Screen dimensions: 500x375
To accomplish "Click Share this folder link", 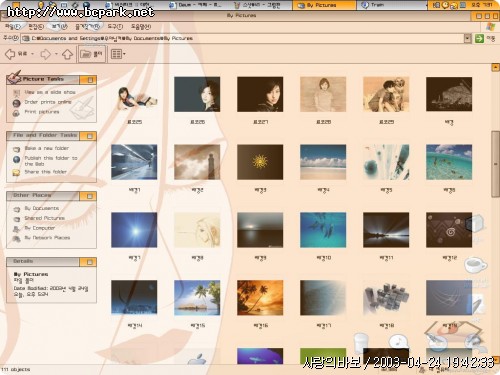I will (x=46, y=172).
